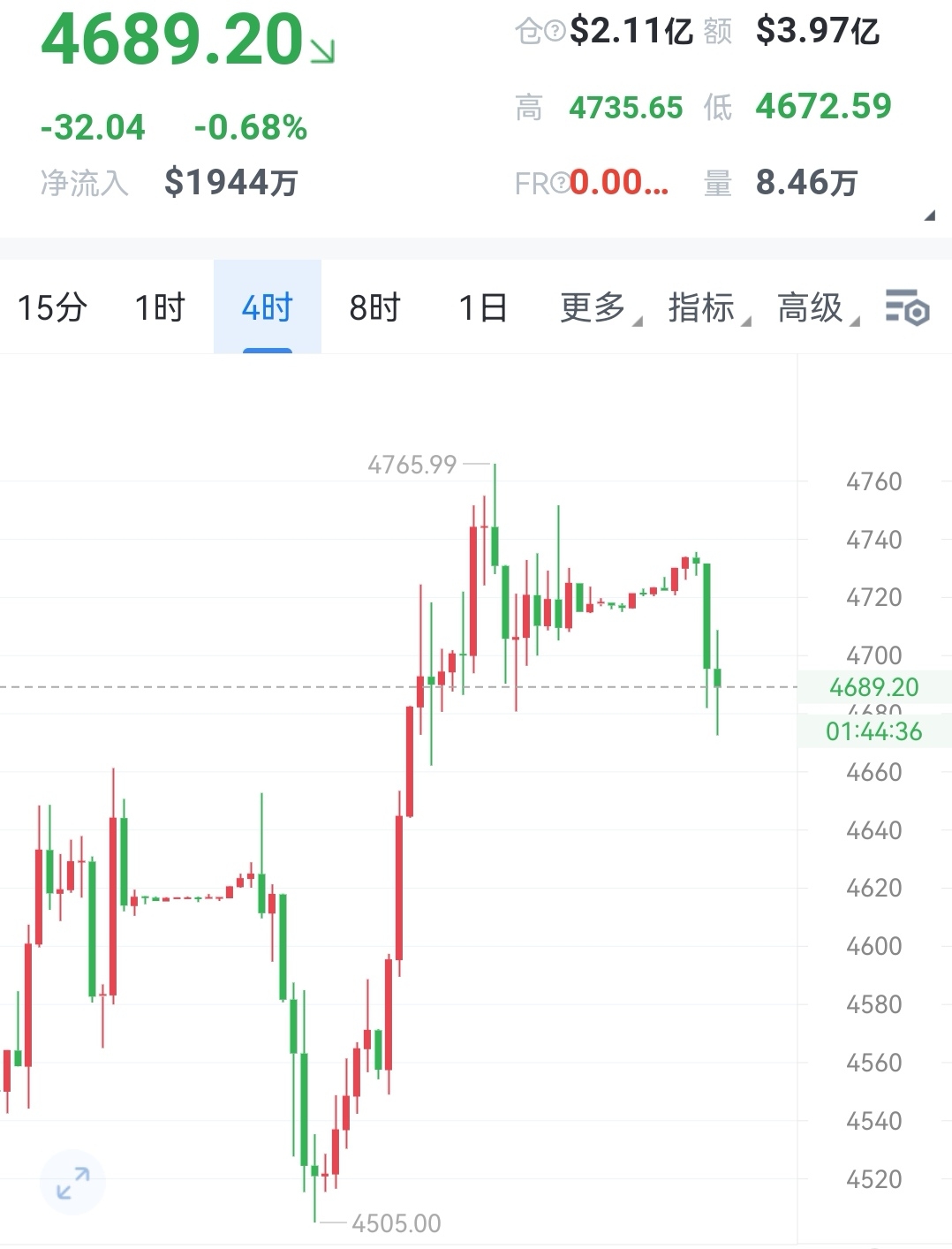Click the 4689.20 price axis label

click(x=874, y=686)
